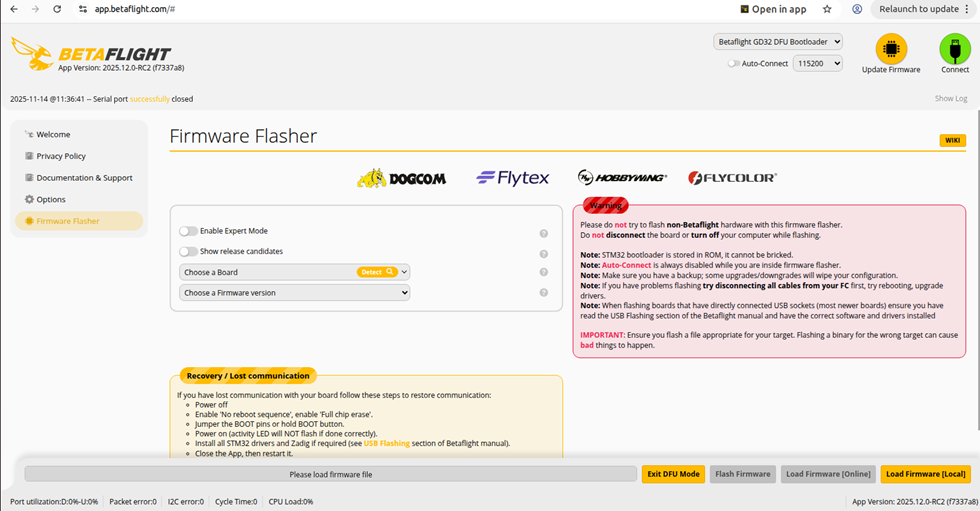Click the red Warning label

[x=606, y=205]
